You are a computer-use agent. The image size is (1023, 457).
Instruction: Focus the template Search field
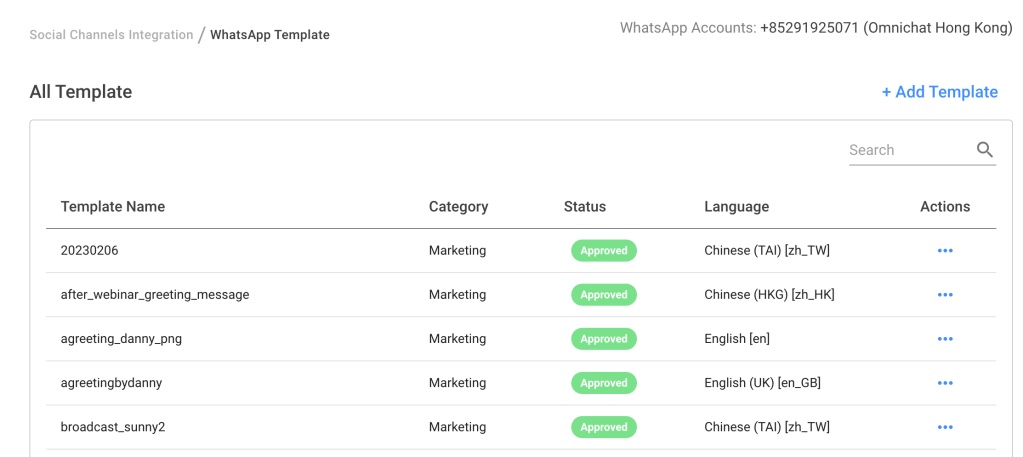[908, 150]
